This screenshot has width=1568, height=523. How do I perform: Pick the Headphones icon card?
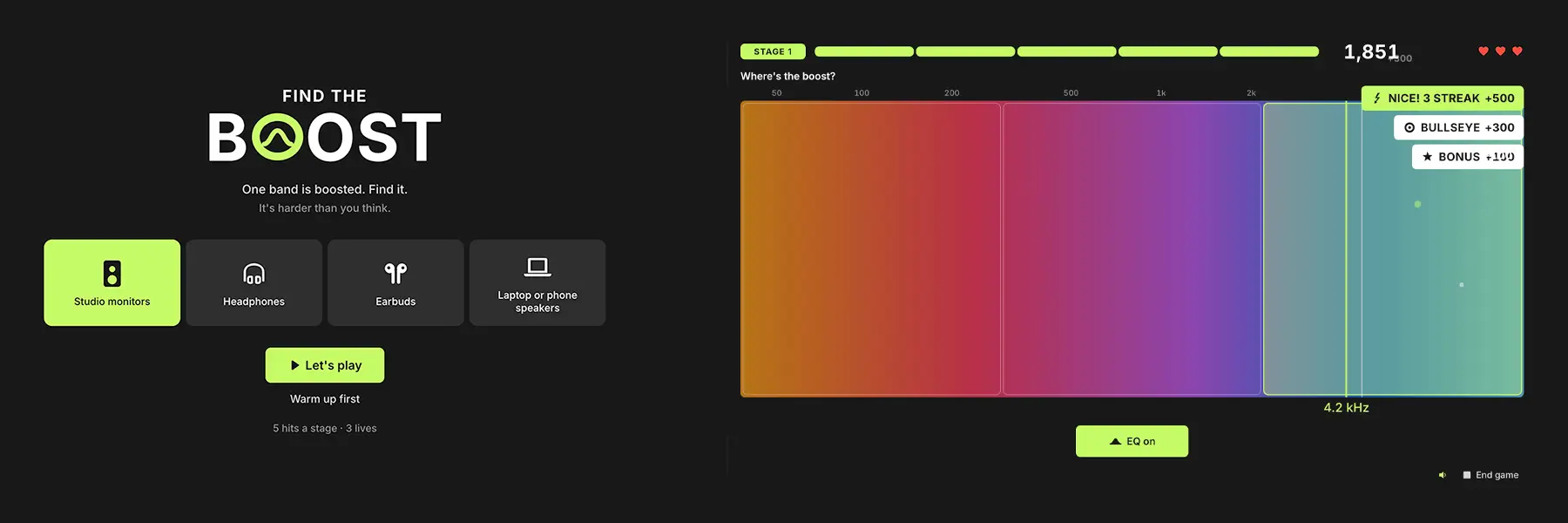pos(253,282)
